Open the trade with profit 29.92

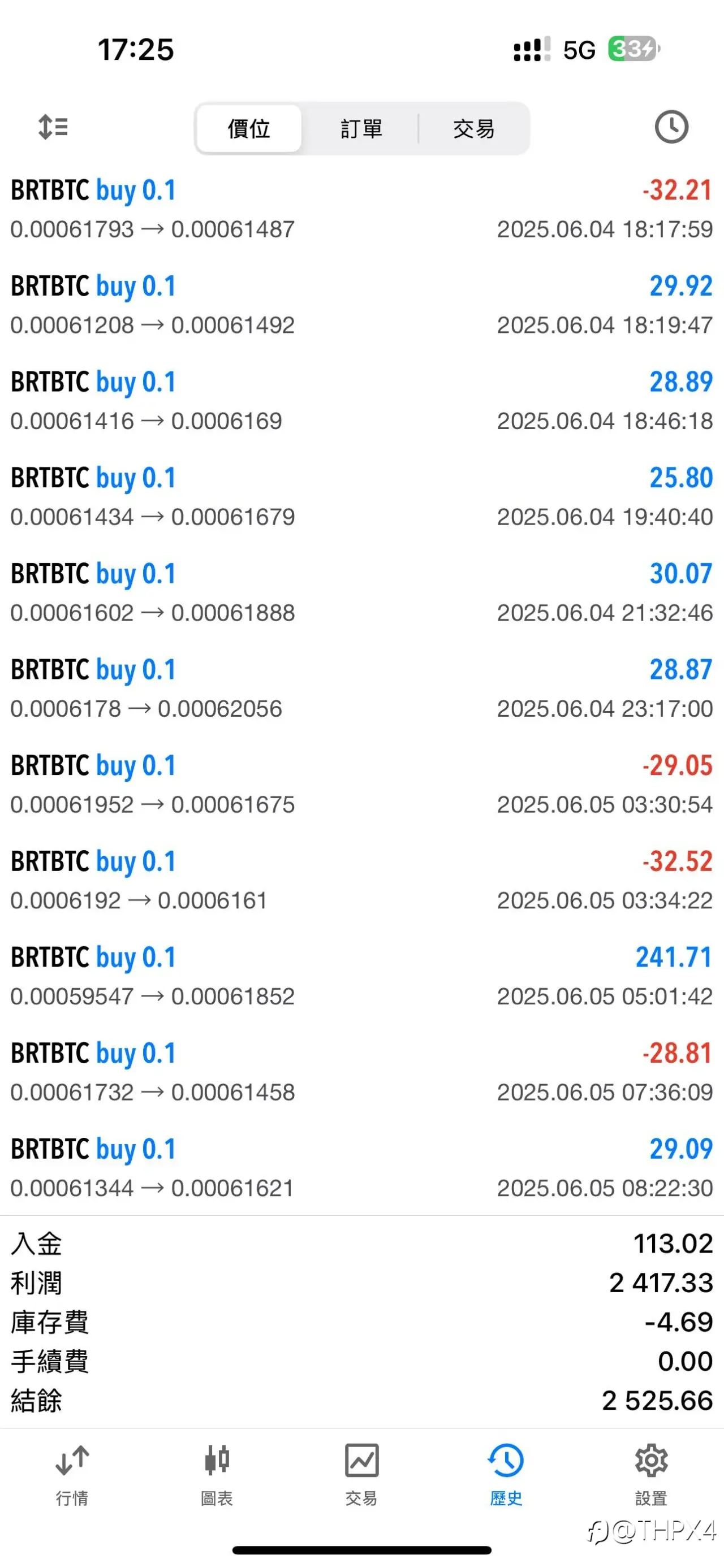point(361,305)
